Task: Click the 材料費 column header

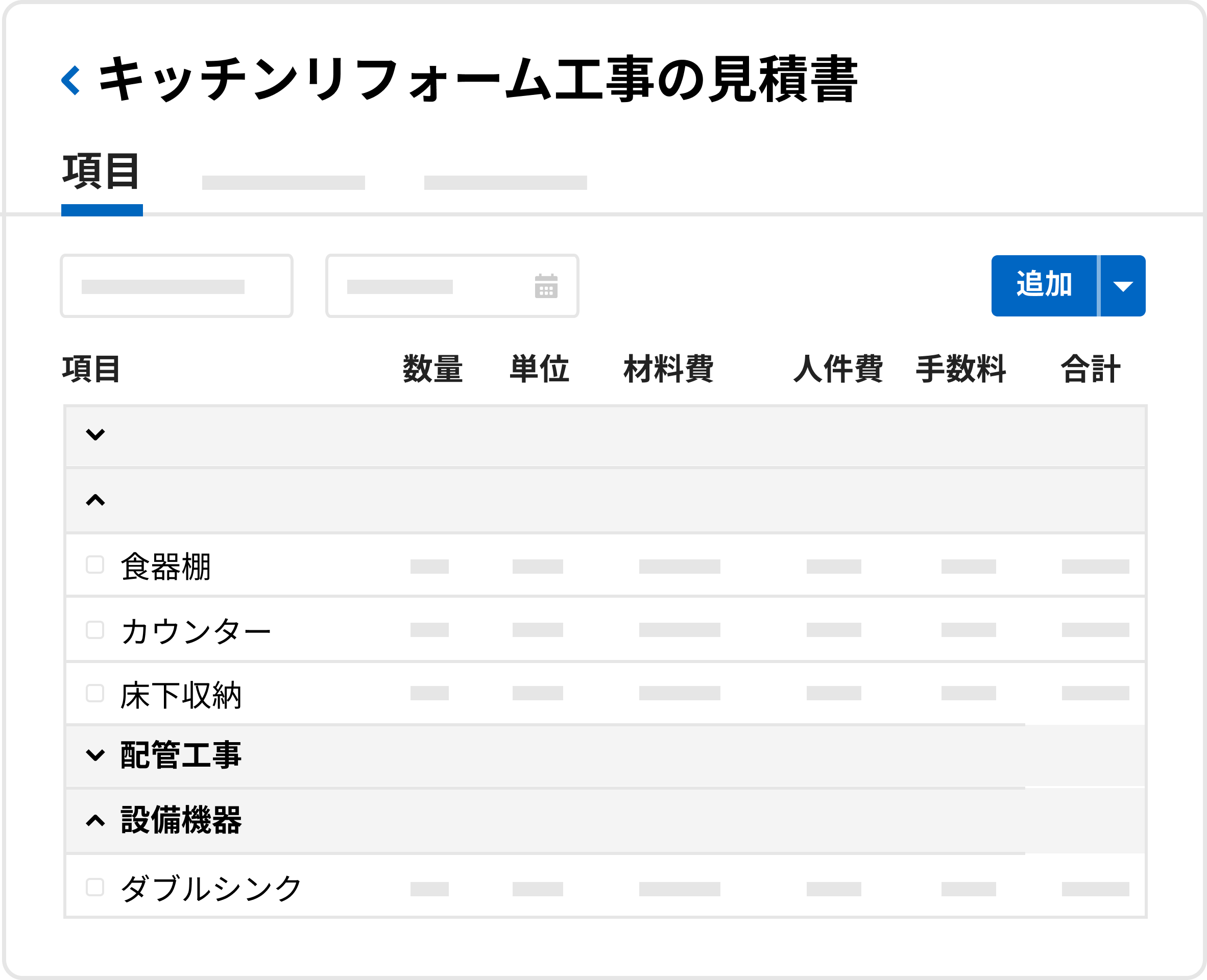Action: (668, 369)
